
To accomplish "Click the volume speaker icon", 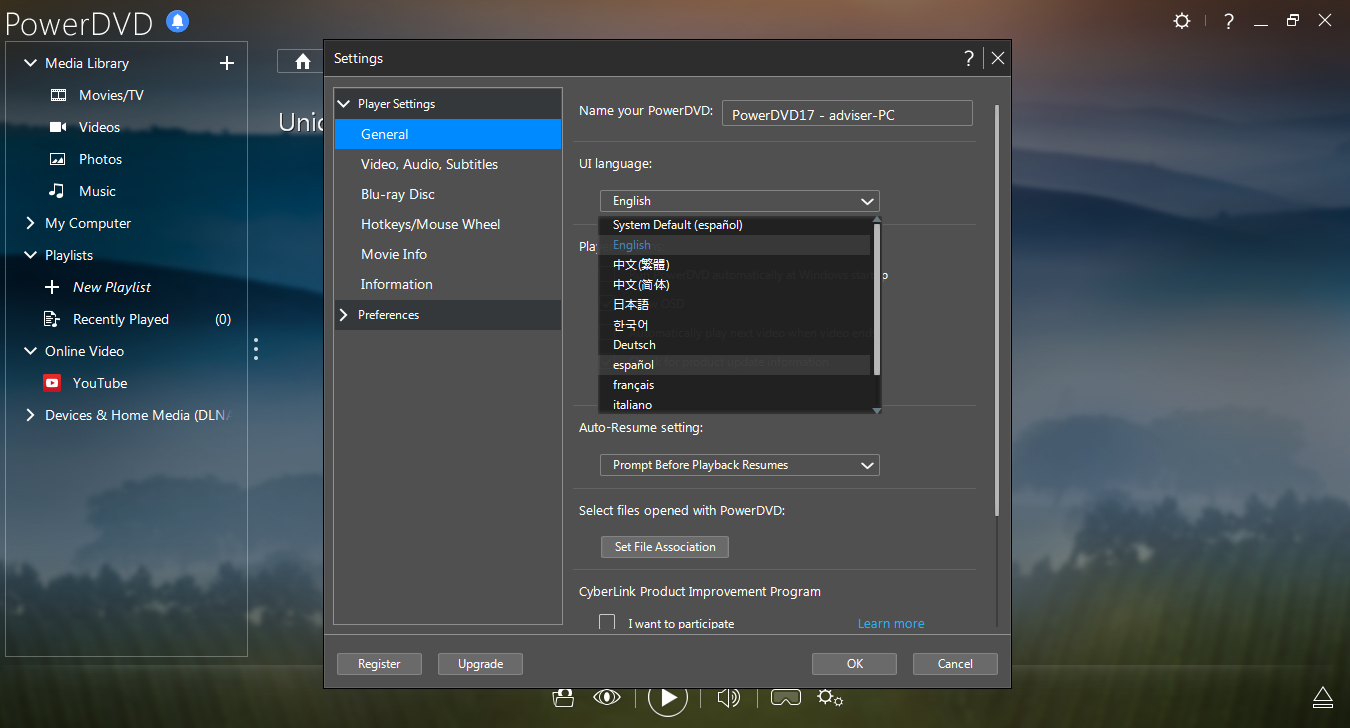I will (x=729, y=697).
